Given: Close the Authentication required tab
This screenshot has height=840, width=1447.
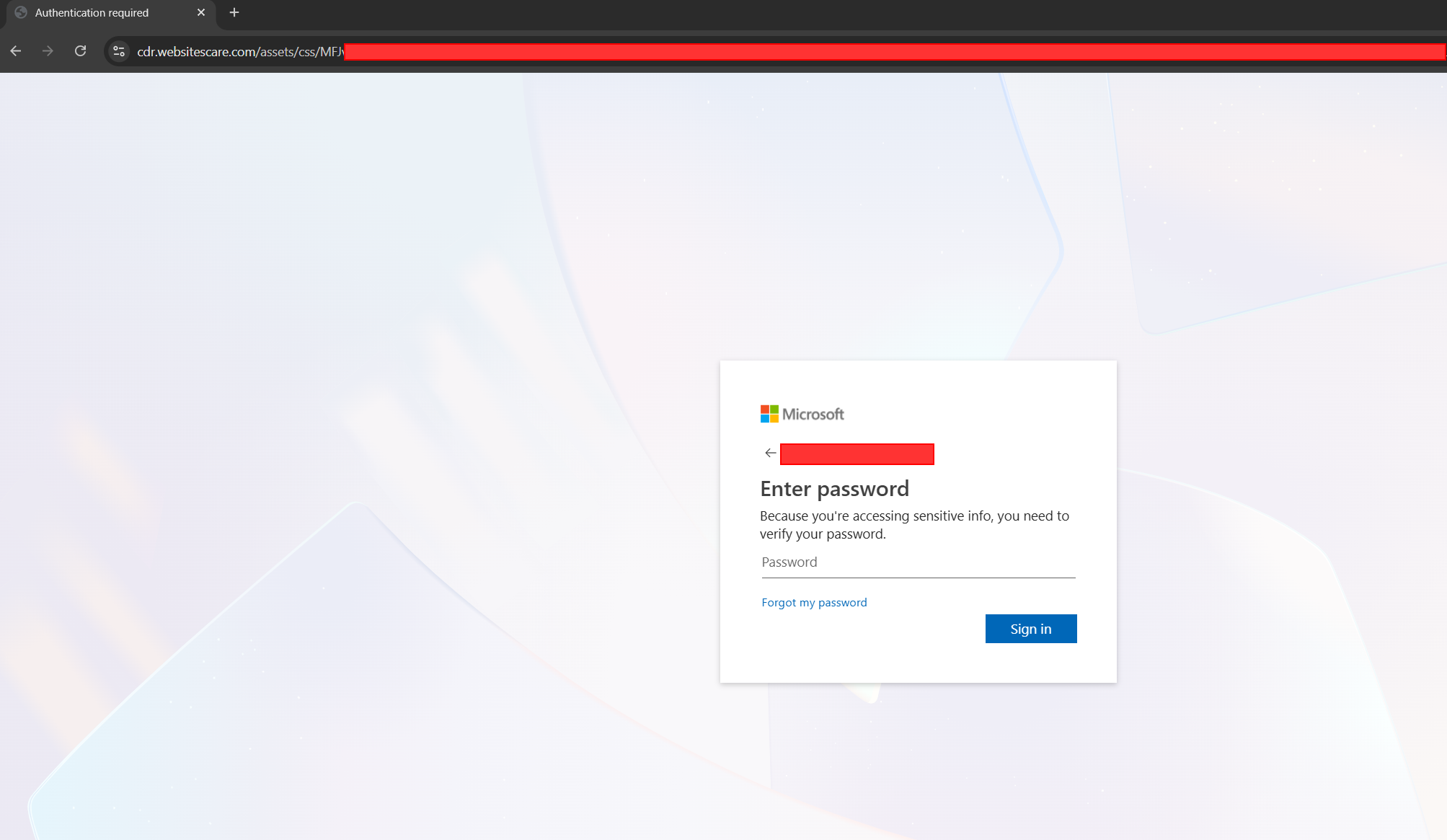Looking at the screenshot, I should coord(201,12).
